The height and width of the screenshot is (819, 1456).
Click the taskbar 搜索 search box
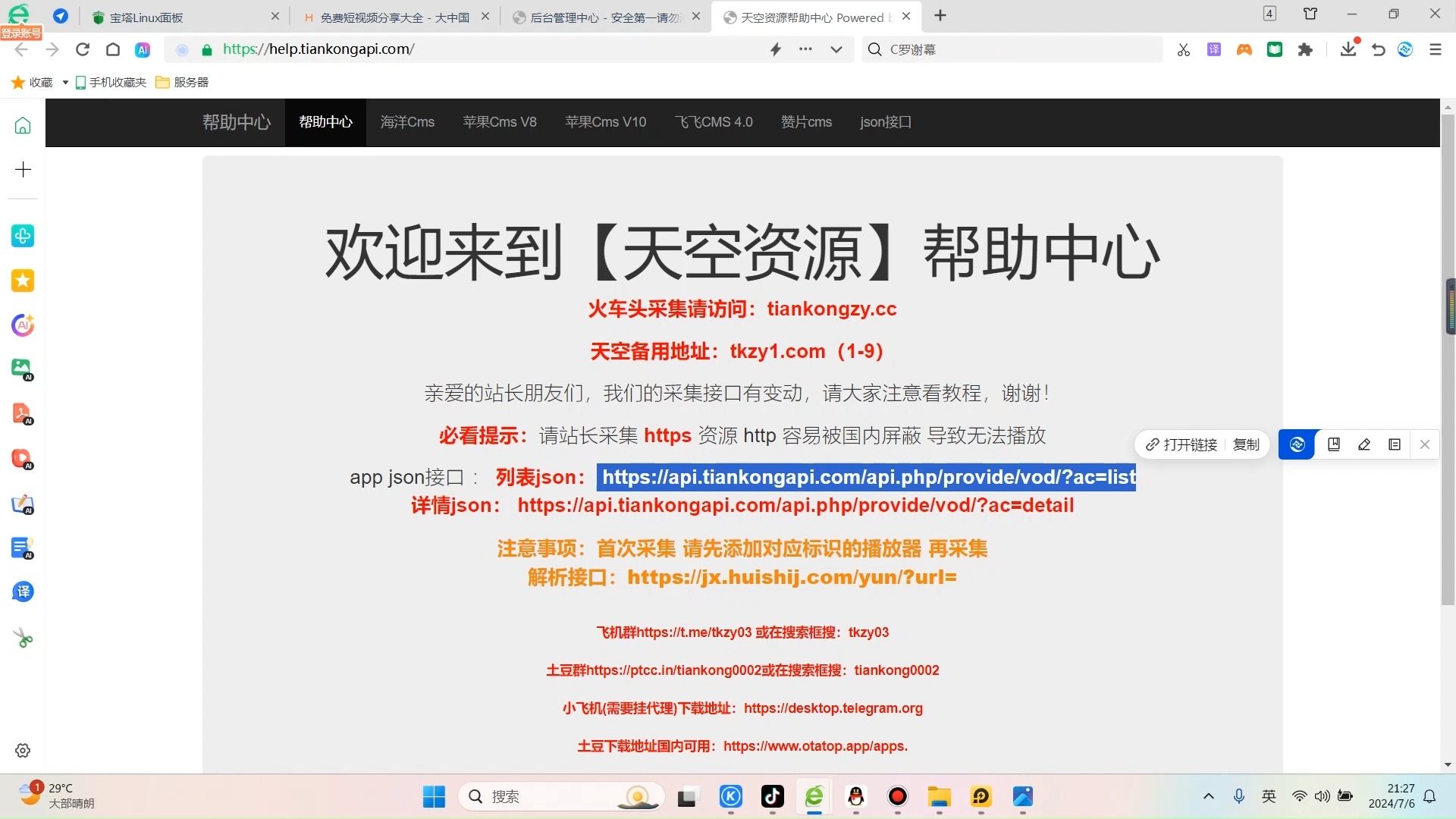click(561, 796)
